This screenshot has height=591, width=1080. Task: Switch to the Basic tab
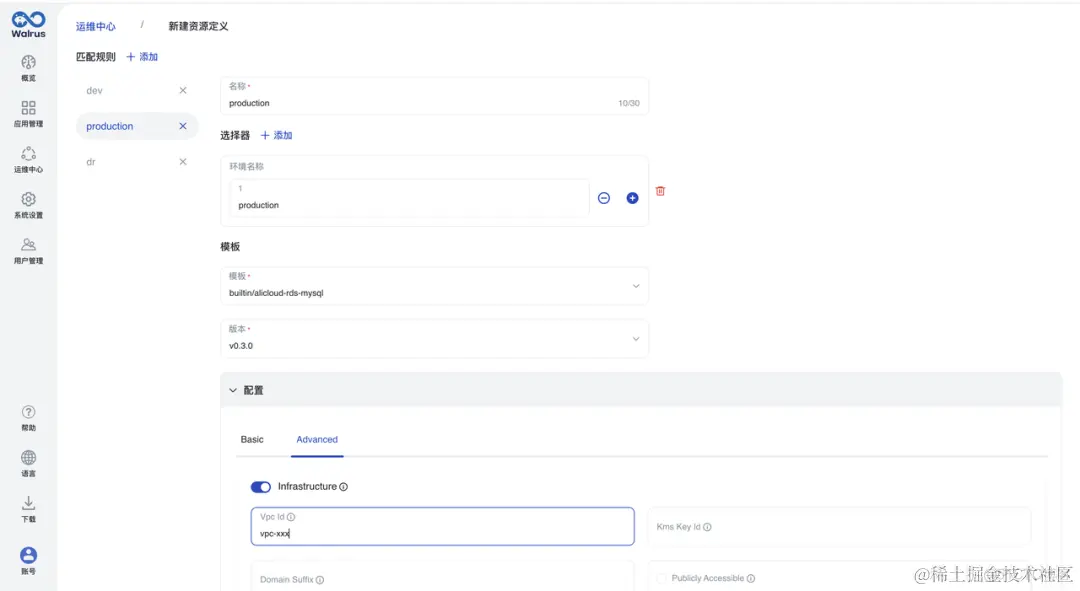[x=252, y=439]
